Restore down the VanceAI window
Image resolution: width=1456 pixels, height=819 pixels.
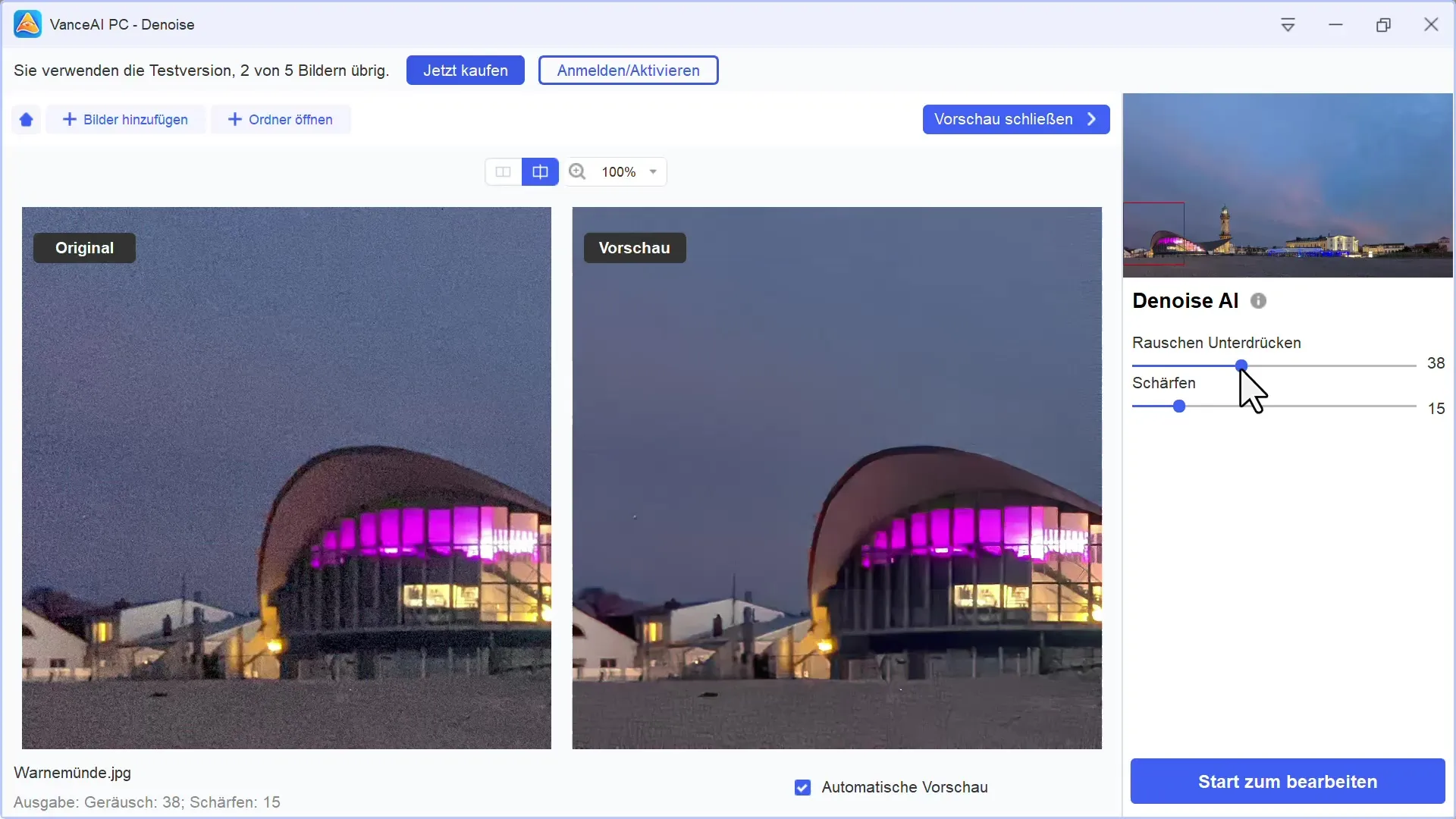click(x=1383, y=25)
